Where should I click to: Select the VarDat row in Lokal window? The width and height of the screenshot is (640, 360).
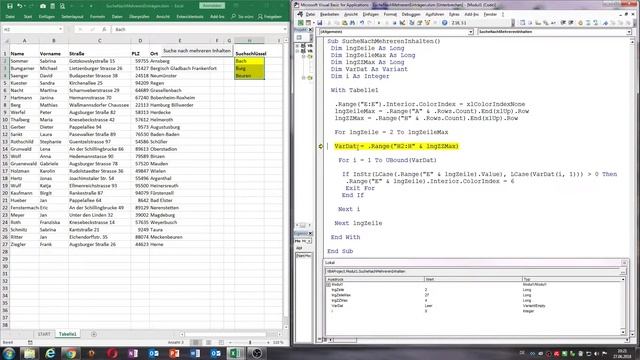pyautogui.click(x=474, y=306)
